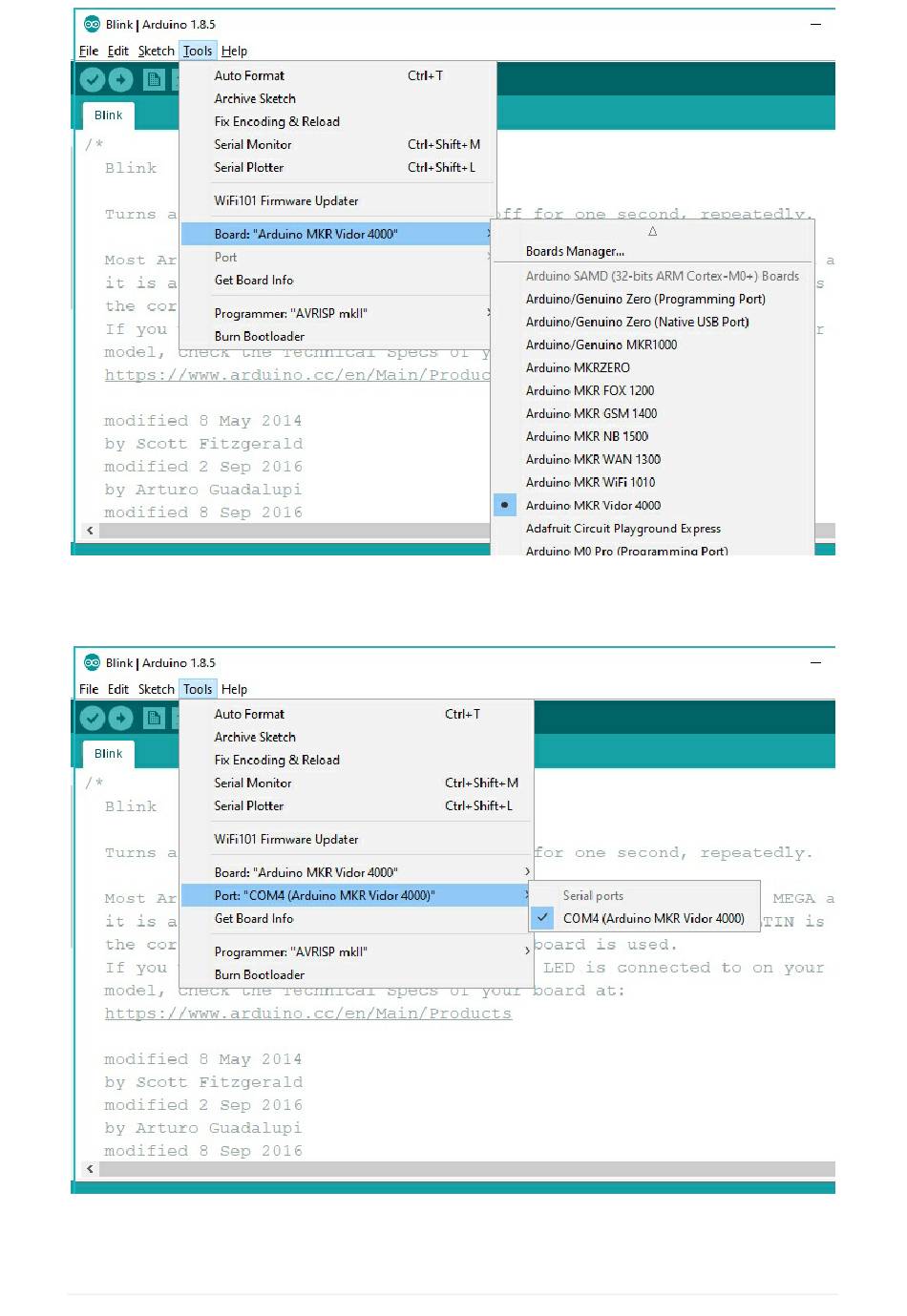Open the Sketch menu in the lower window
Image resolution: width=907 pixels, height=1316 pixels.
pos(157,689)
